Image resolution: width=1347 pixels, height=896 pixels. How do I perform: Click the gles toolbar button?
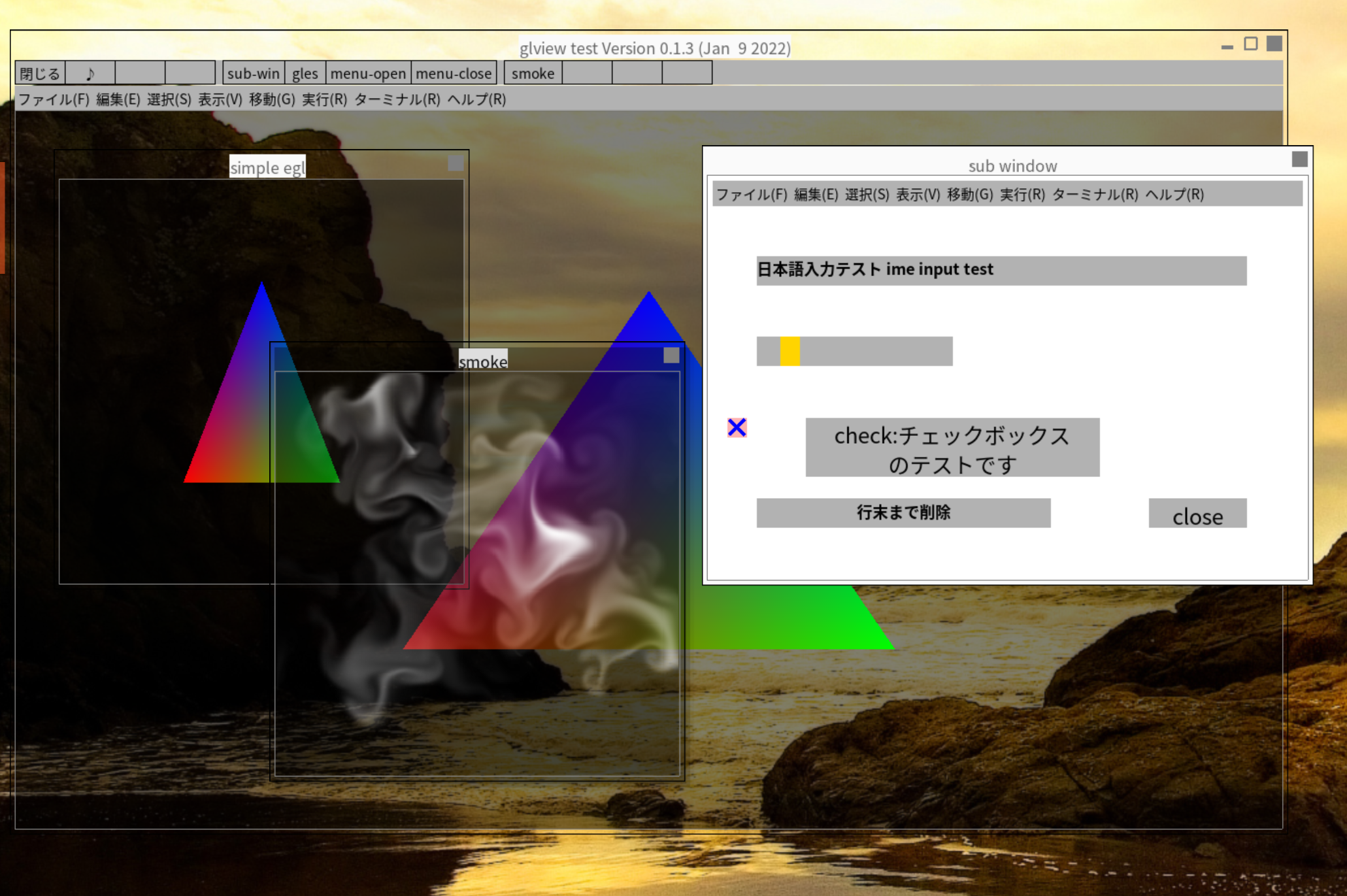pyautogui.click(x=305, y=73)
